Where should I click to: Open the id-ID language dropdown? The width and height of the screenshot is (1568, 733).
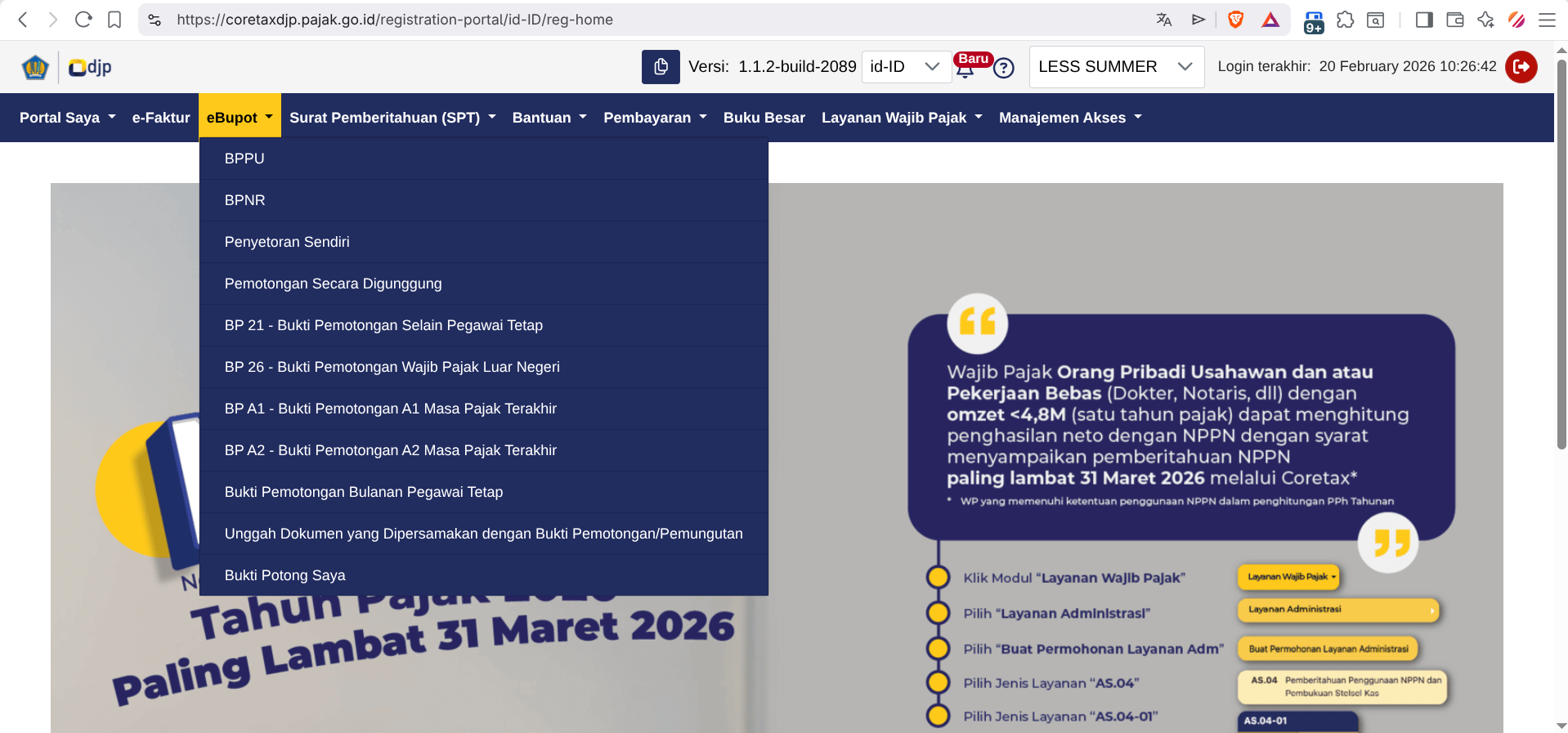coord(906,66)
